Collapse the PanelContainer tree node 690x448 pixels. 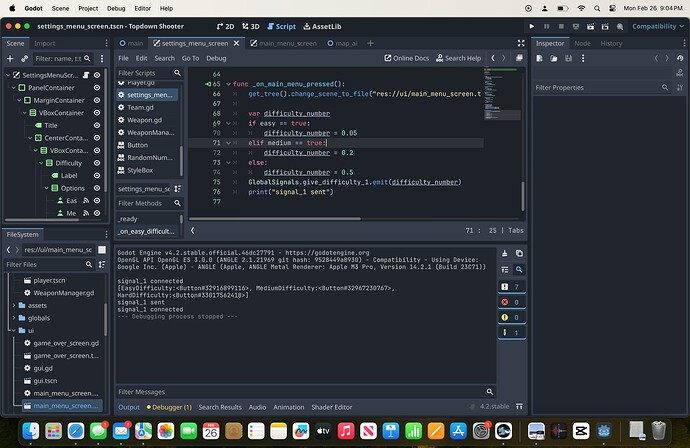tap(14, 88)
